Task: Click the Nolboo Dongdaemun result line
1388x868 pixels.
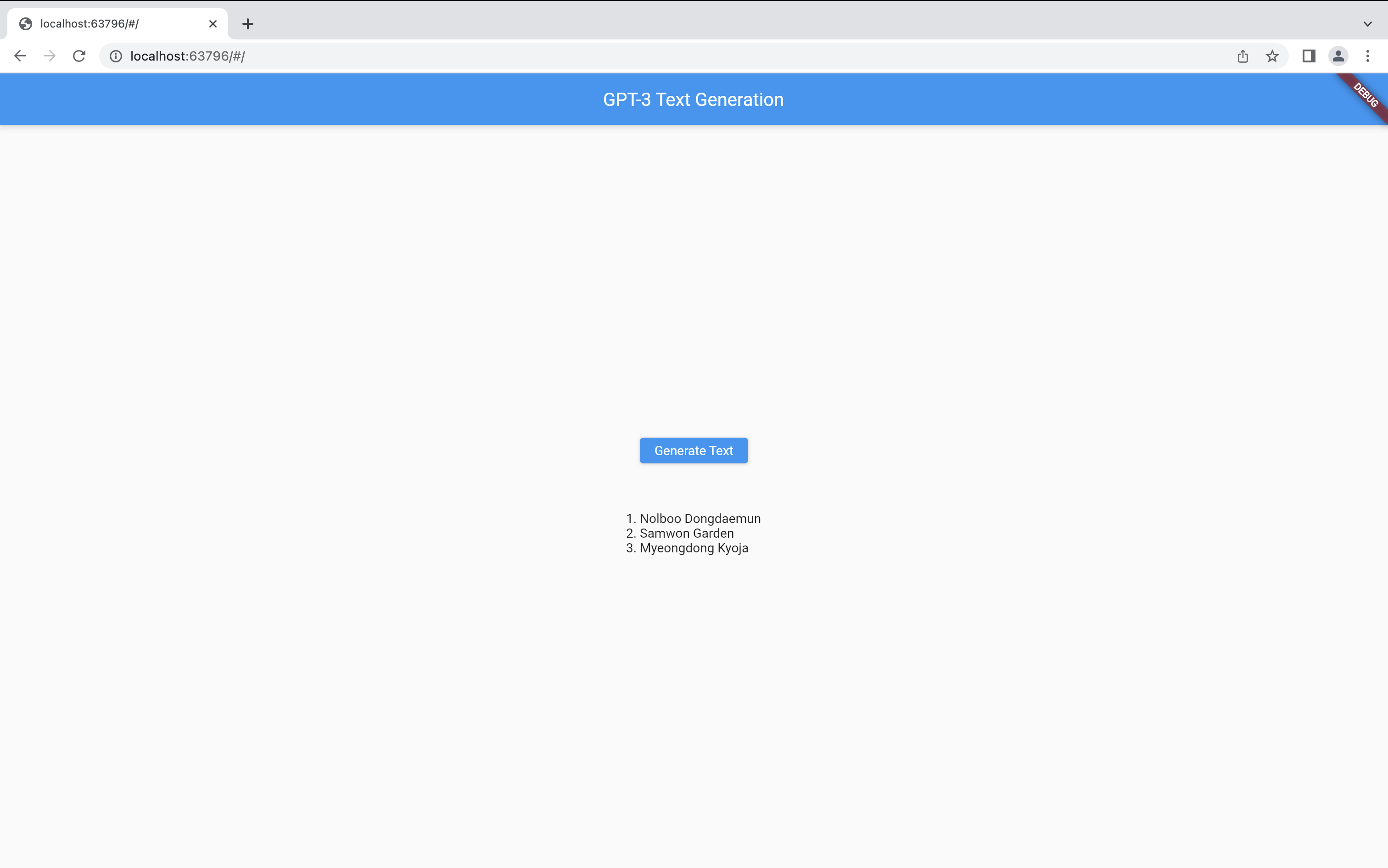Action: [693, 518]
